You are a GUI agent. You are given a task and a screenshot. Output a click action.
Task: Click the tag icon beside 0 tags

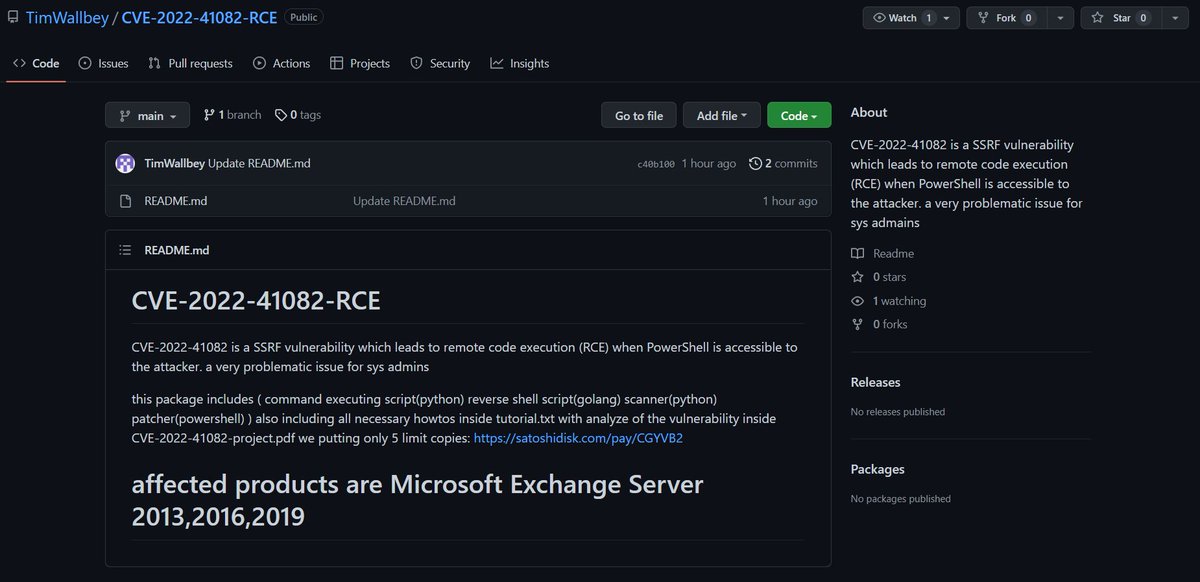(x=281, y=115)
